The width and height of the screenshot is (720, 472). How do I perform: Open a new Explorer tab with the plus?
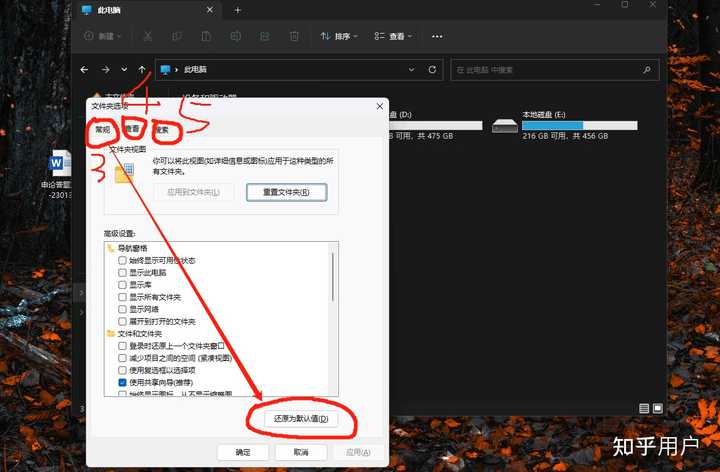coord(237,10)
